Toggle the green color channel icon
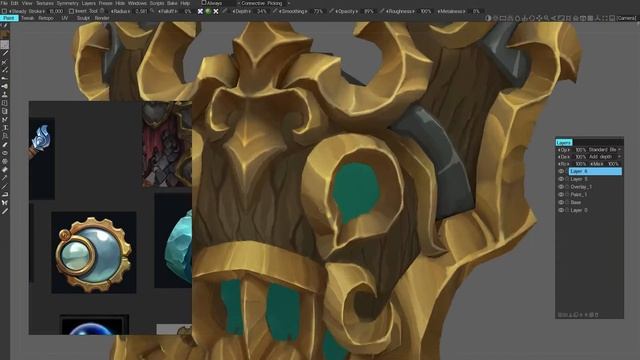 coord(208,11)
